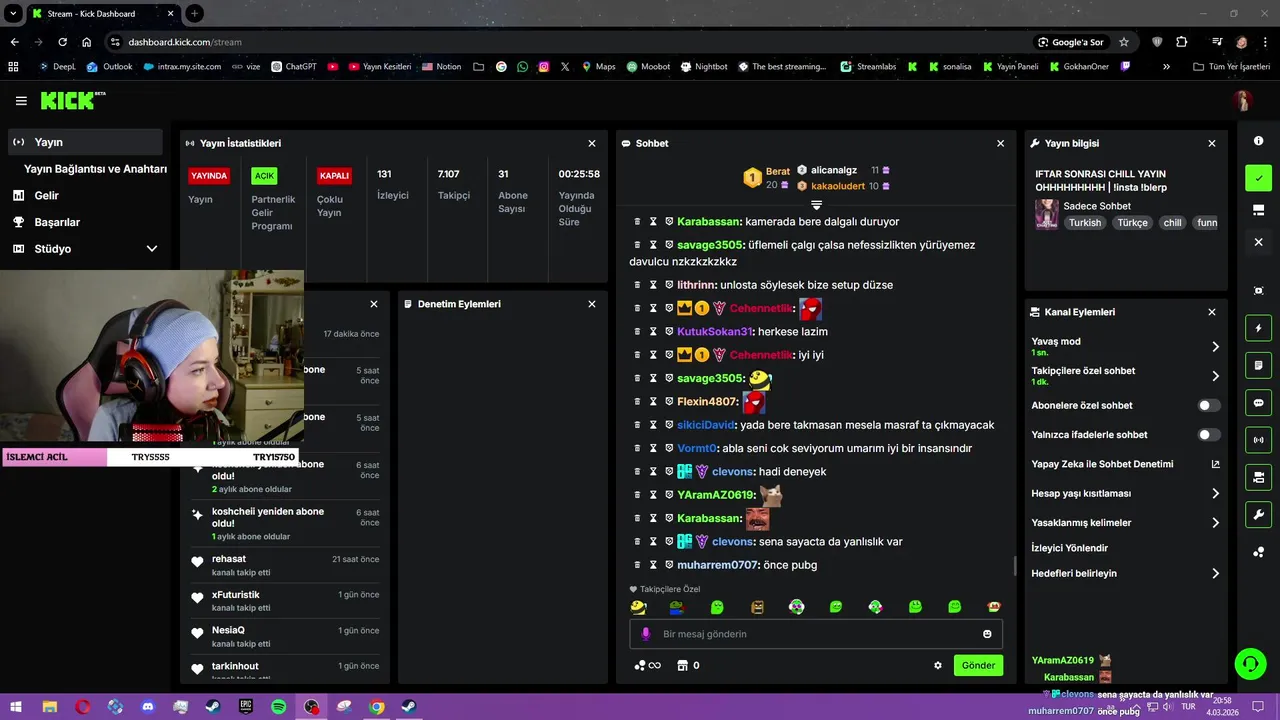
Task: Toggle Yalnızca ifadelerle sohbet switch
Action: coord(1209,435)
